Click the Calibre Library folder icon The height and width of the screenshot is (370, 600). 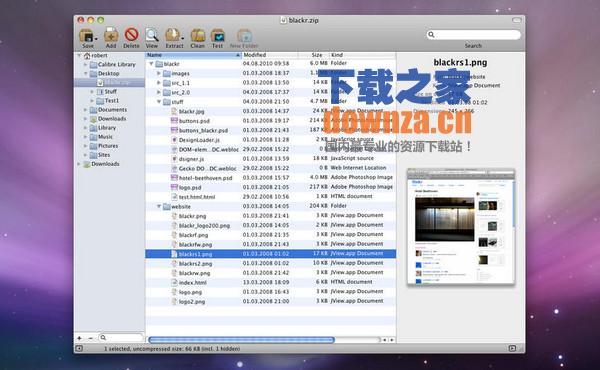[93, 65]
